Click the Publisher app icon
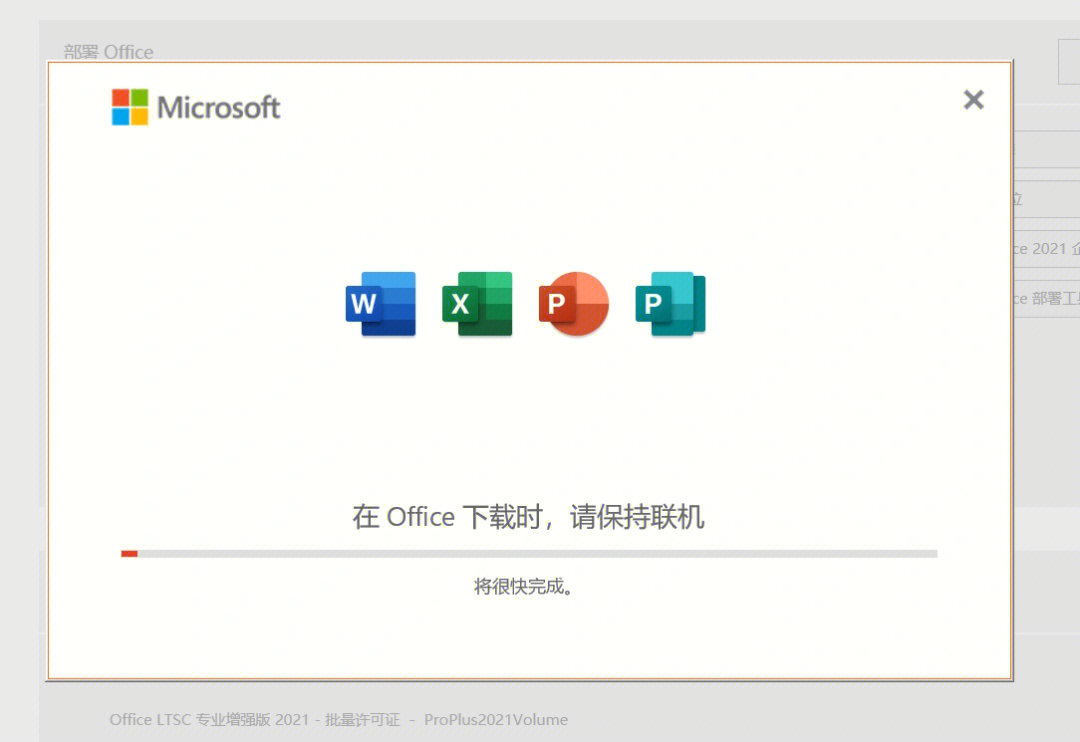Viewport: 1080px width, 742px height. 670,304
